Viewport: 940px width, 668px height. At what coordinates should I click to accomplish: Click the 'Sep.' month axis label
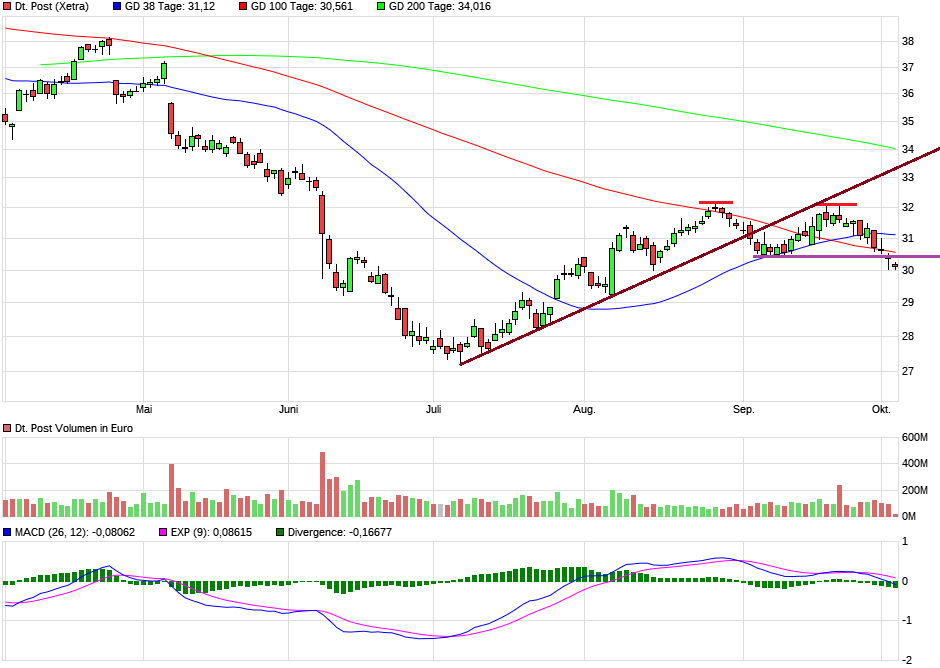coord(743,409)
